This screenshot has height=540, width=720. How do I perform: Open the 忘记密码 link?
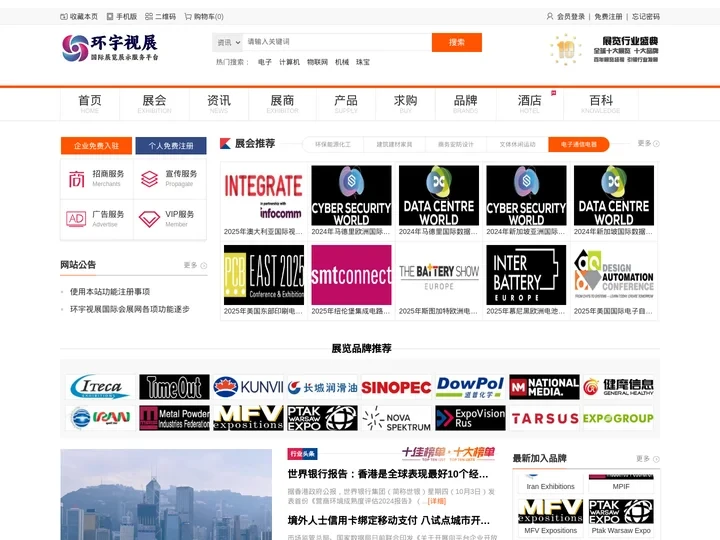click(646, 17)
